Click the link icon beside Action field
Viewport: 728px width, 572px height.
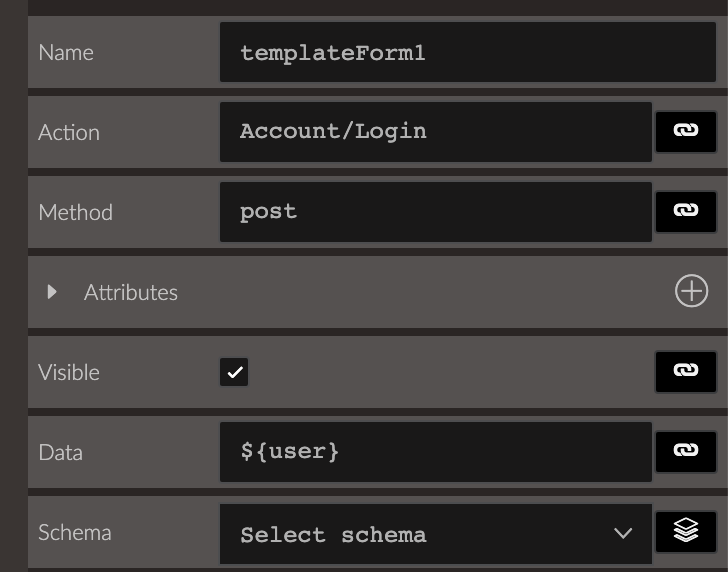click(x=686, y=132)
